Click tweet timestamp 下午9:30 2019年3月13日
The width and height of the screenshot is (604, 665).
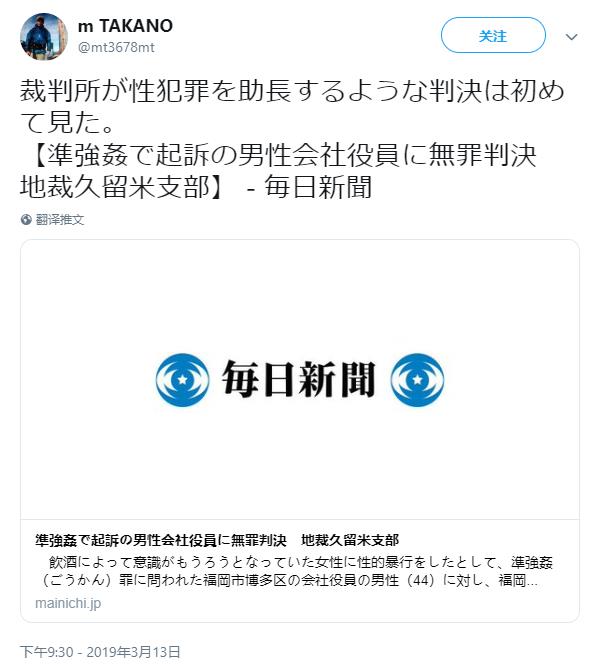[x=101, y=651]
